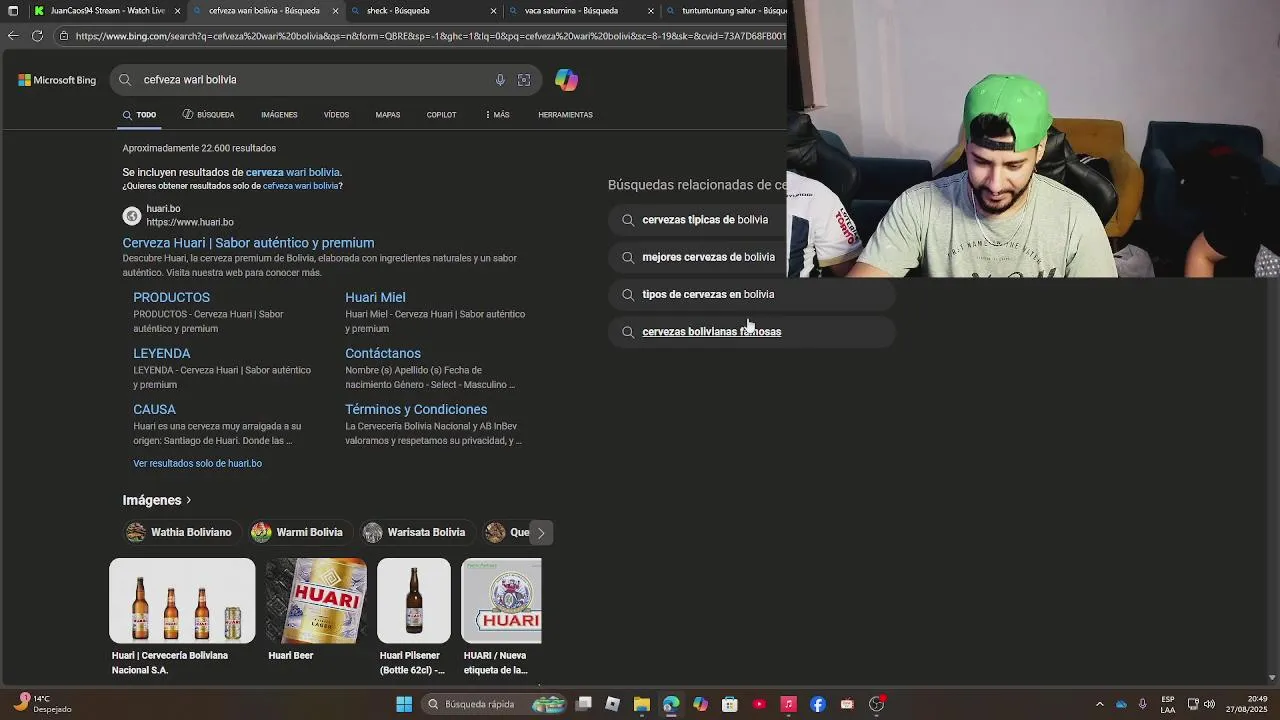The image size is (1280, 720).
Task: Select the COPILOT search tab
Action: click(441, 115)
